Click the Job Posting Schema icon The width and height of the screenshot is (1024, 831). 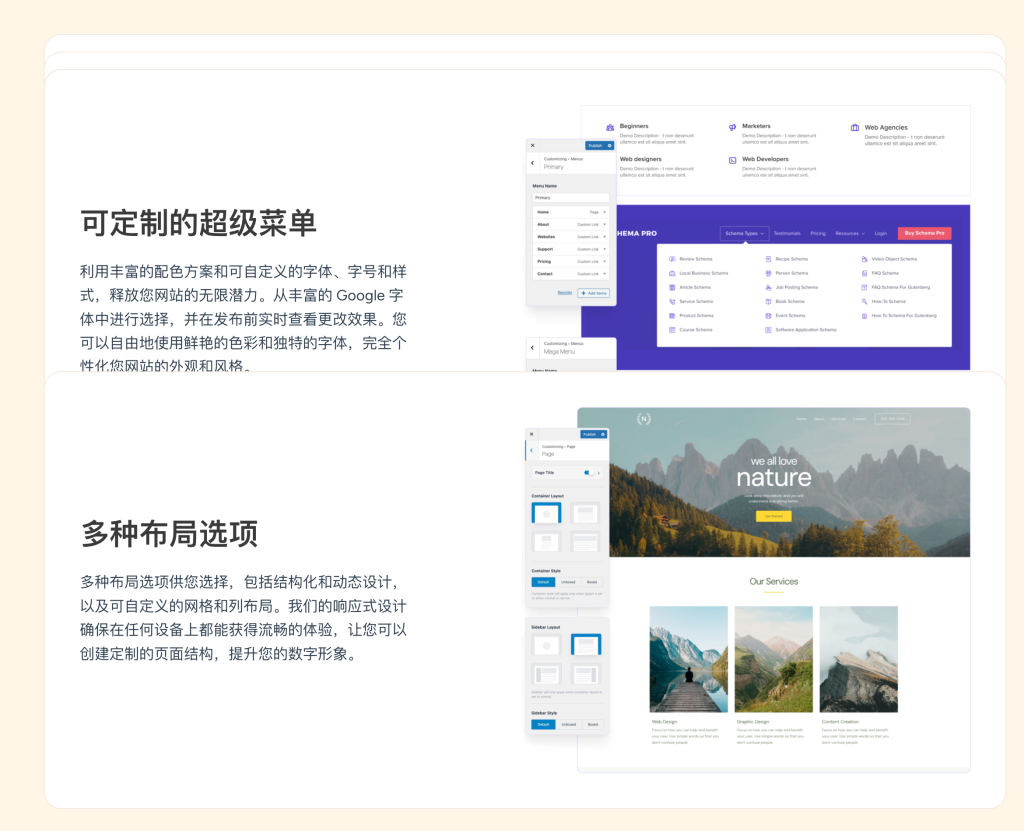tap(769, 287)
